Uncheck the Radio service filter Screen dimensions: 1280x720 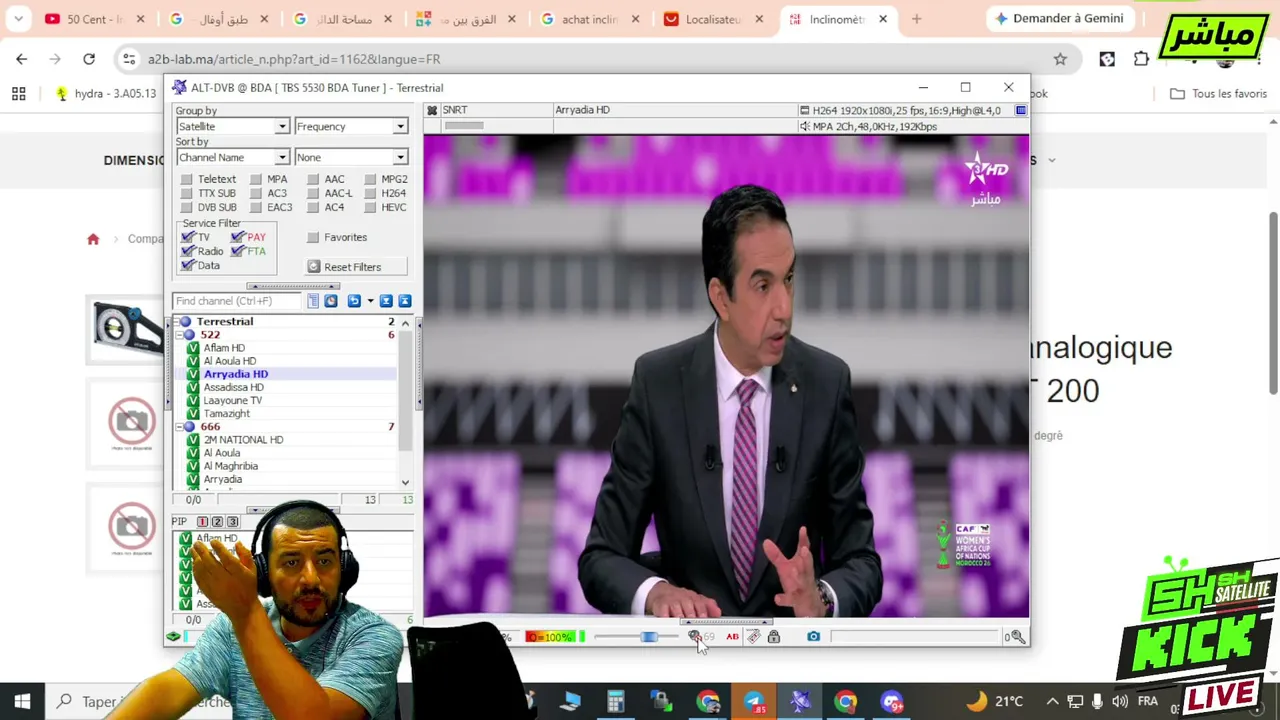(x=187, y=251)
